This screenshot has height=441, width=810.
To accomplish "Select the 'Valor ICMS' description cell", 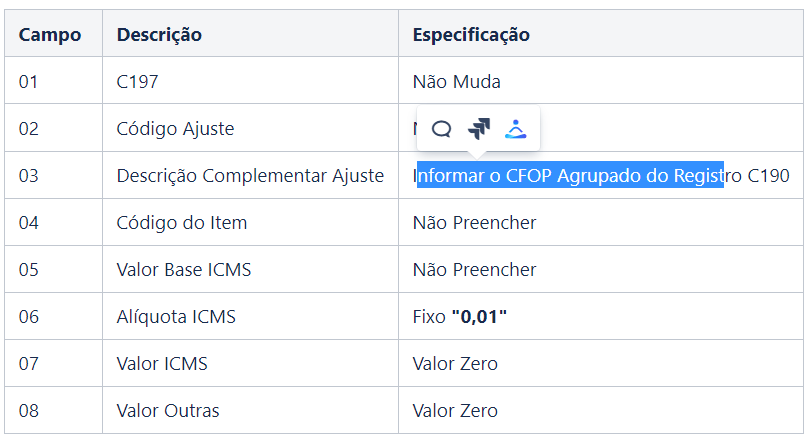I will click(162, 364).
